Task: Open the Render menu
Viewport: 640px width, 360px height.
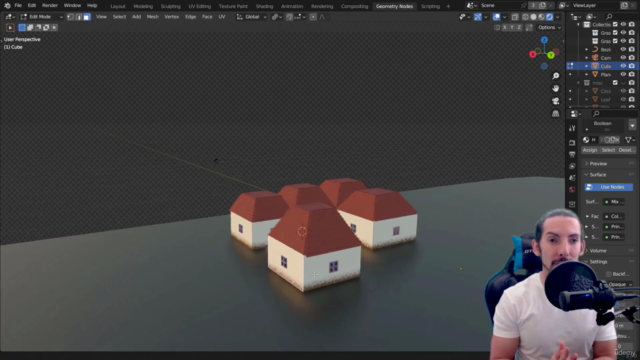Action: tap(50, 6)
